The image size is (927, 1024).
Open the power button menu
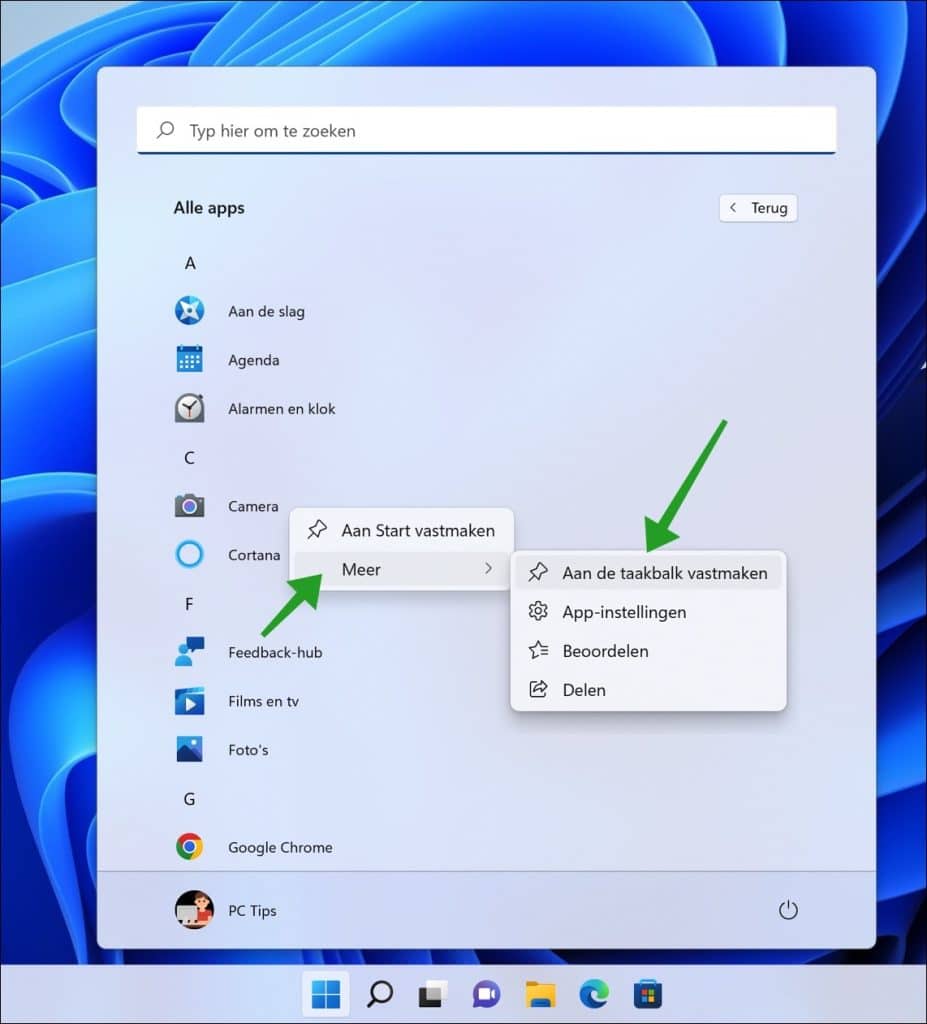point(788,910)
